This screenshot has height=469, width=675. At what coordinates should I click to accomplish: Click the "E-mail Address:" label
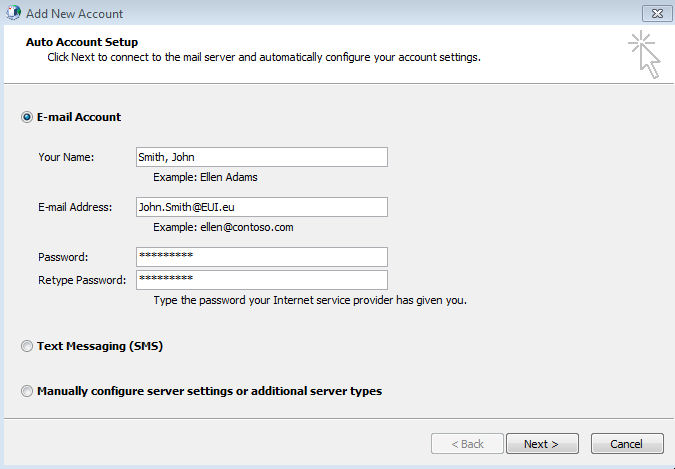coord(75,207)
